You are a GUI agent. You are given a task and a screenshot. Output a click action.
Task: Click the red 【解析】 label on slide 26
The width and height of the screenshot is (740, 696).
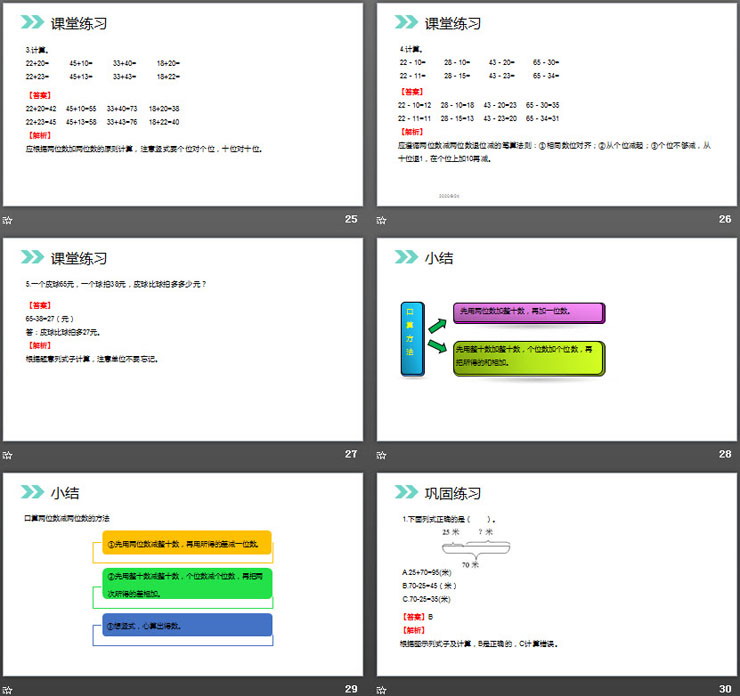click(412, 132)
